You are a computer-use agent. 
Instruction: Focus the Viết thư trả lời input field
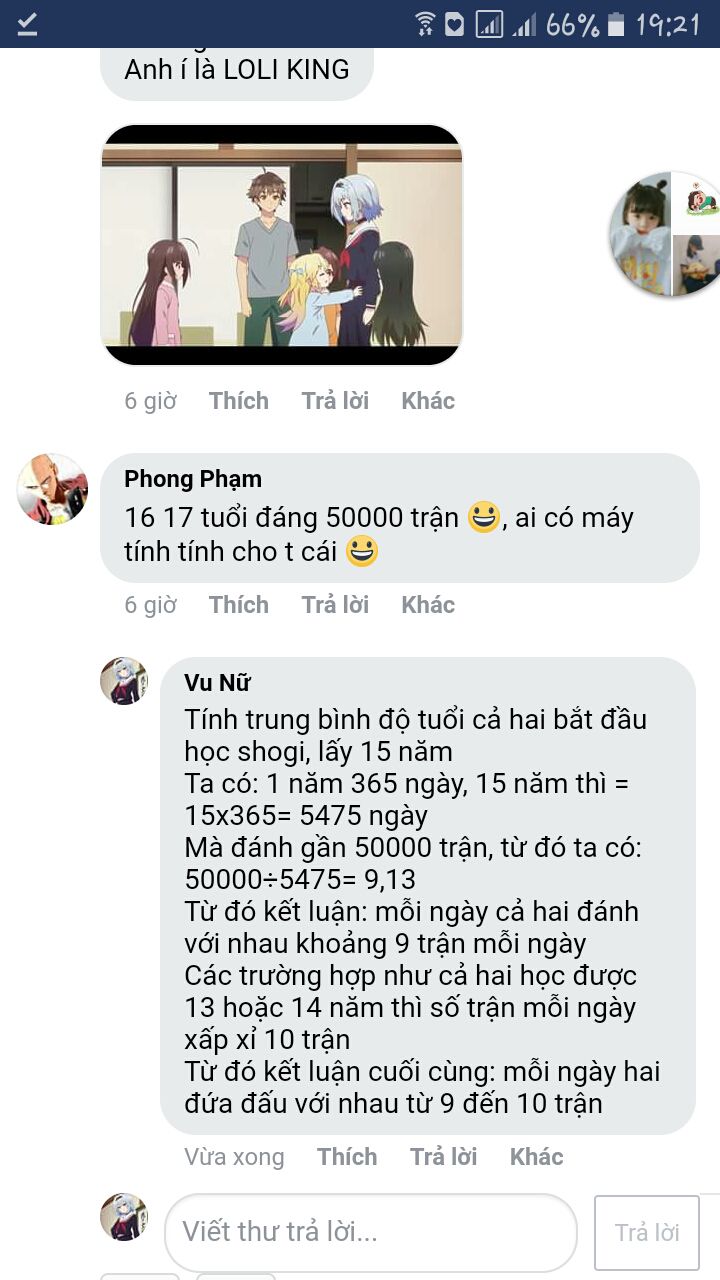pos(371,1232)
